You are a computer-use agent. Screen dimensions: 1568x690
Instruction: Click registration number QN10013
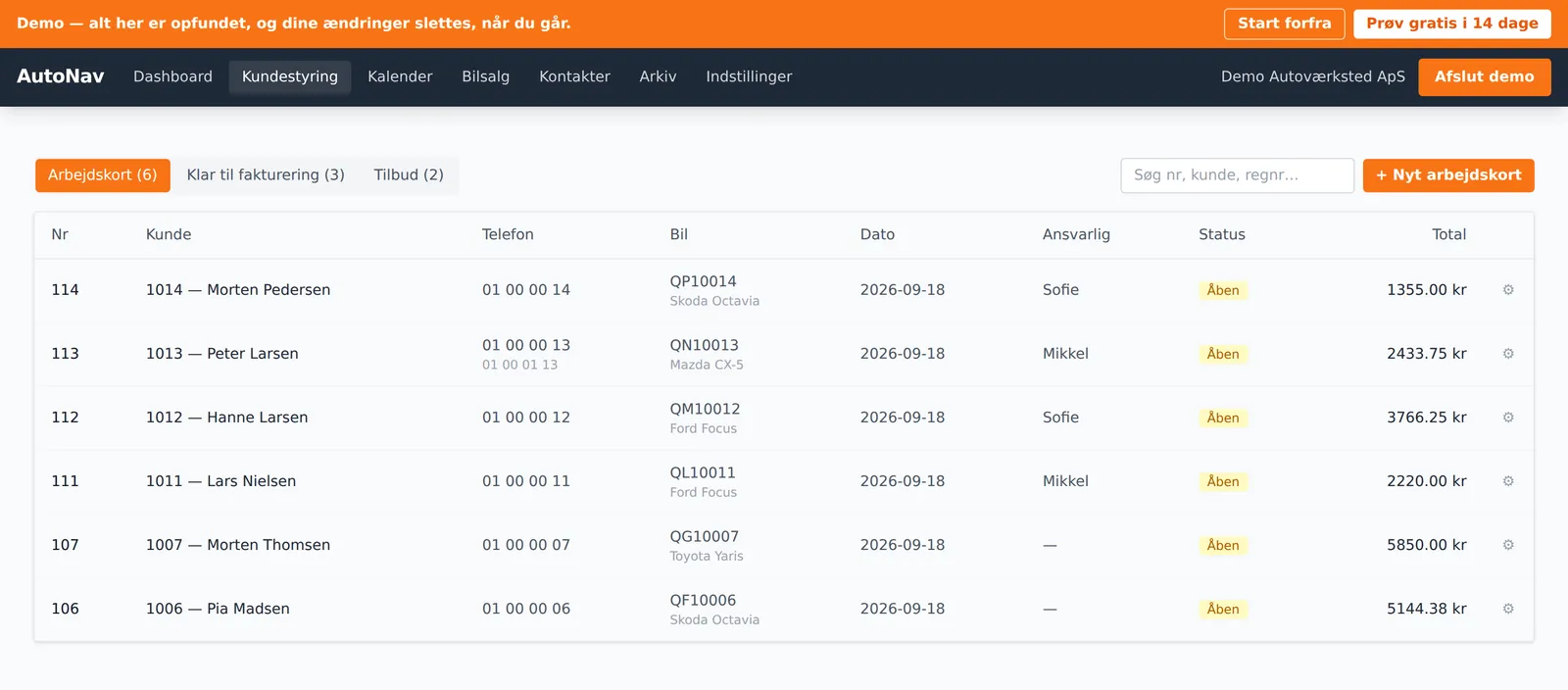point(705,345)
